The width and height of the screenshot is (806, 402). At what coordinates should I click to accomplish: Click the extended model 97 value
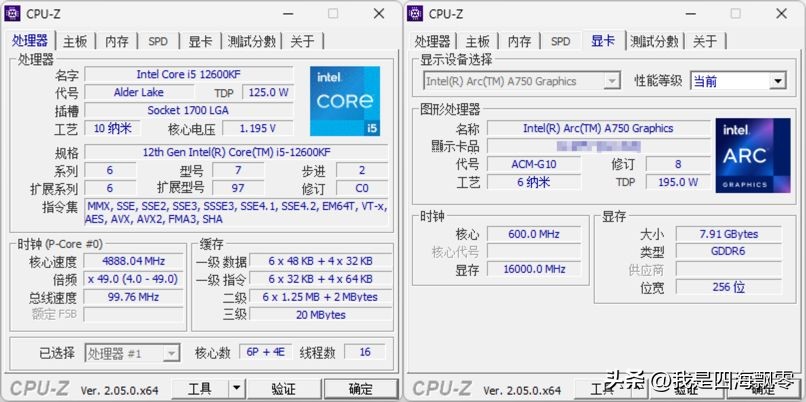[238, 188]
